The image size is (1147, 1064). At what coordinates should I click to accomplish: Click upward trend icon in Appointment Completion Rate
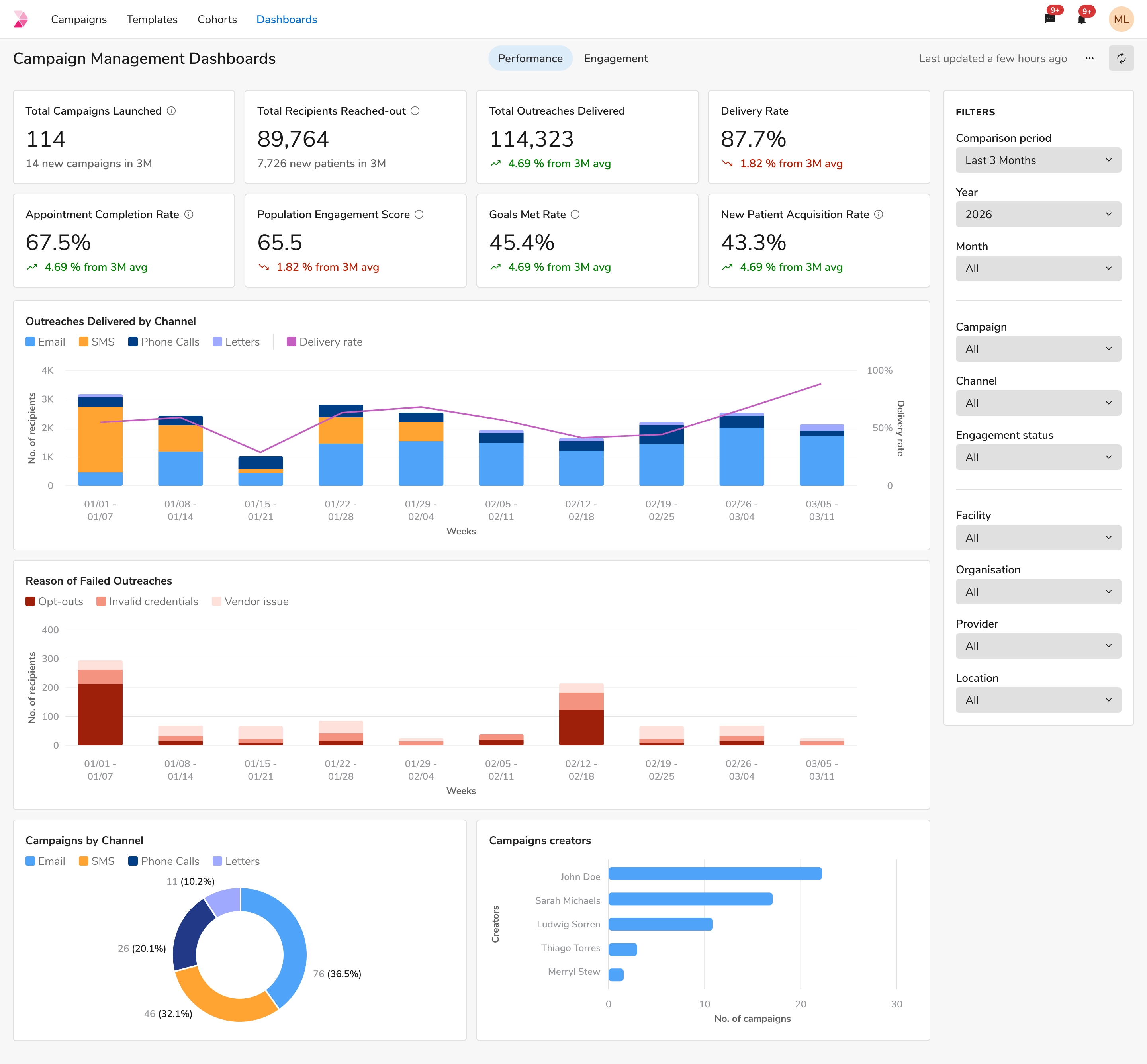click(x=32, y=267)
